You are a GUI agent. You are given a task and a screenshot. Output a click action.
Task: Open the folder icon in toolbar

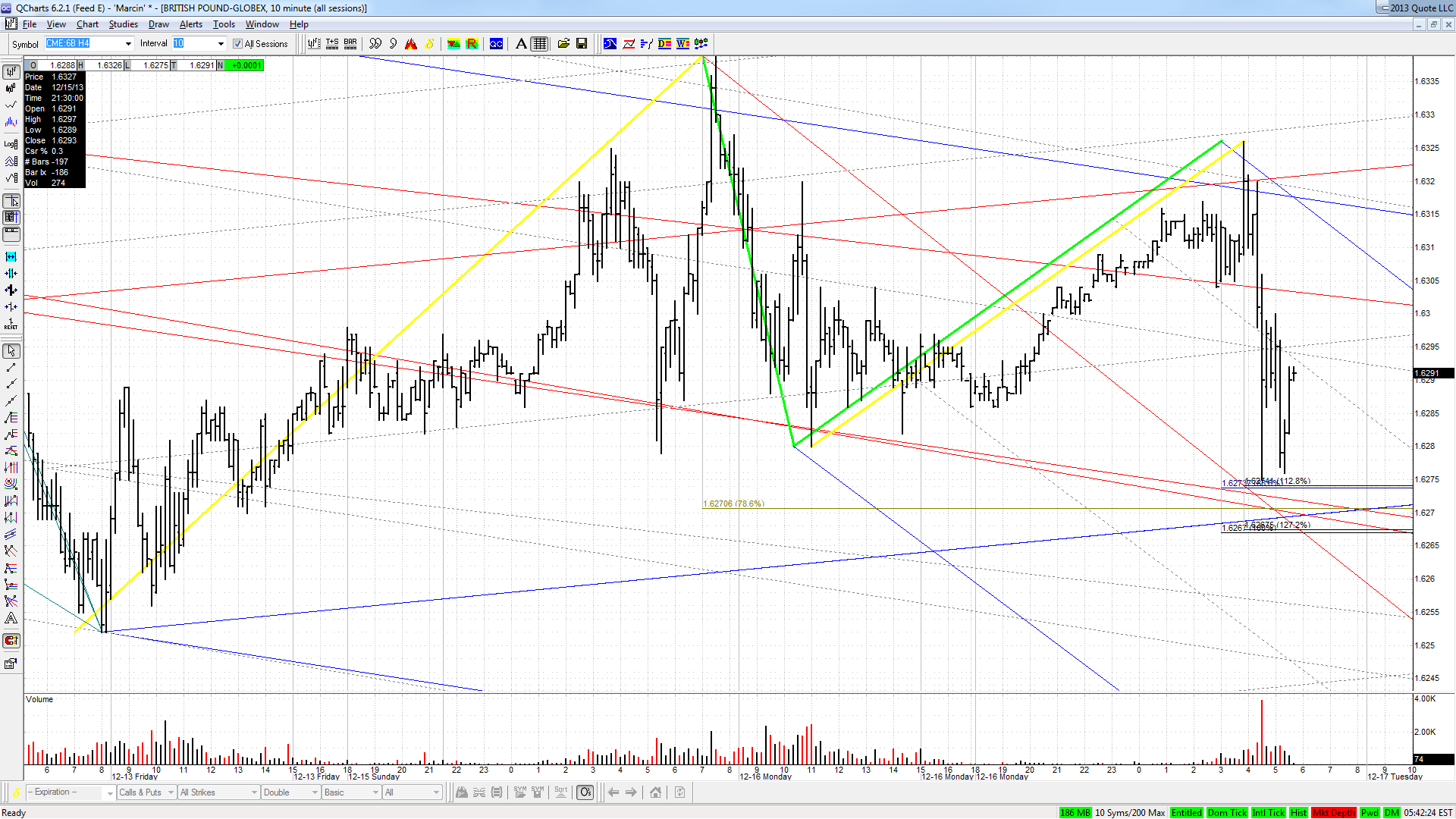(563, 44)
